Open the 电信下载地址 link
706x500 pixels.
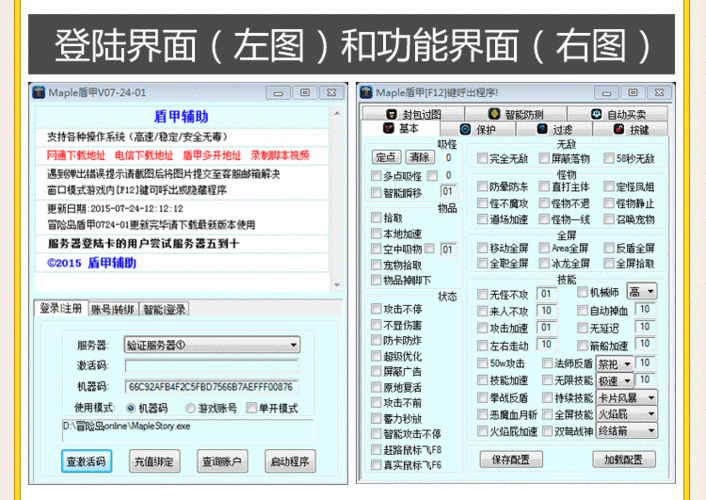pyautogui.click(x=144, y=155)
